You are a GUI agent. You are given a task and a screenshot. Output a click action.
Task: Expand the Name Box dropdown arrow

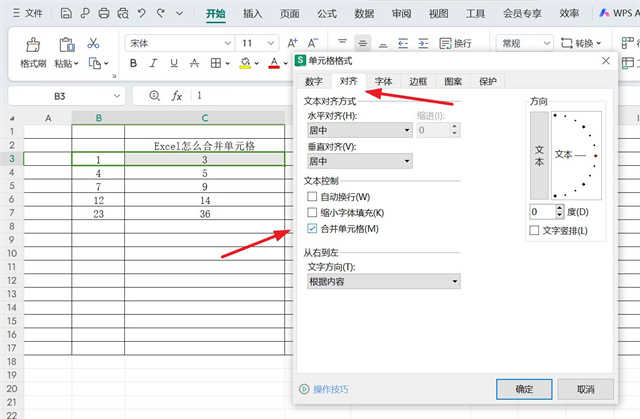(117, 96)
